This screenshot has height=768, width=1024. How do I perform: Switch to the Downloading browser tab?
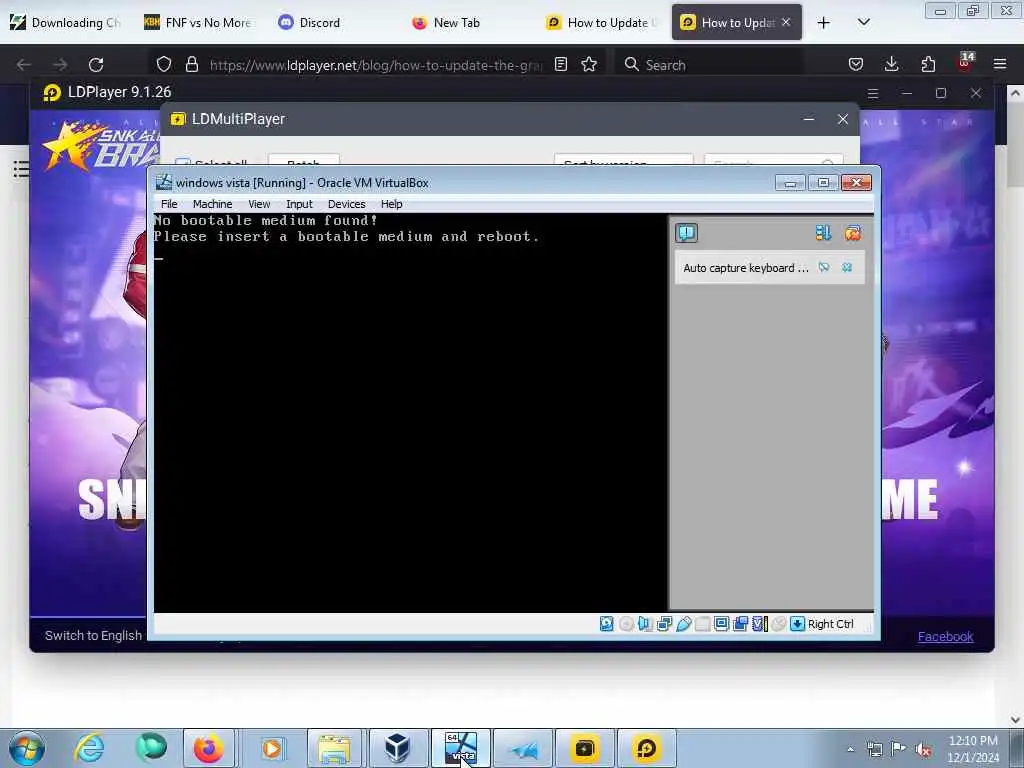(65, 22)
